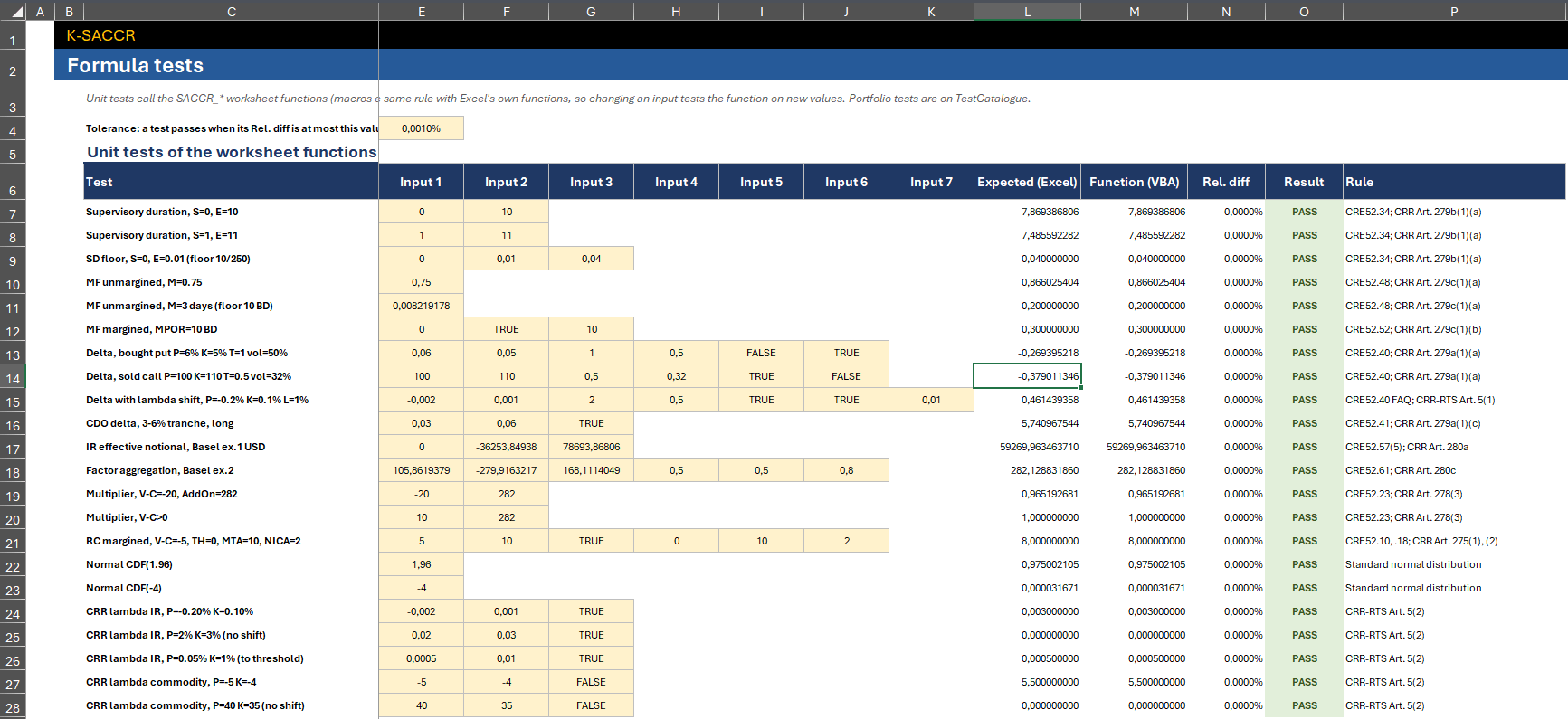The image size is (1568, 719).
Task: Click Expected value 0,003000000
Action: click(x=1027, y=611)
